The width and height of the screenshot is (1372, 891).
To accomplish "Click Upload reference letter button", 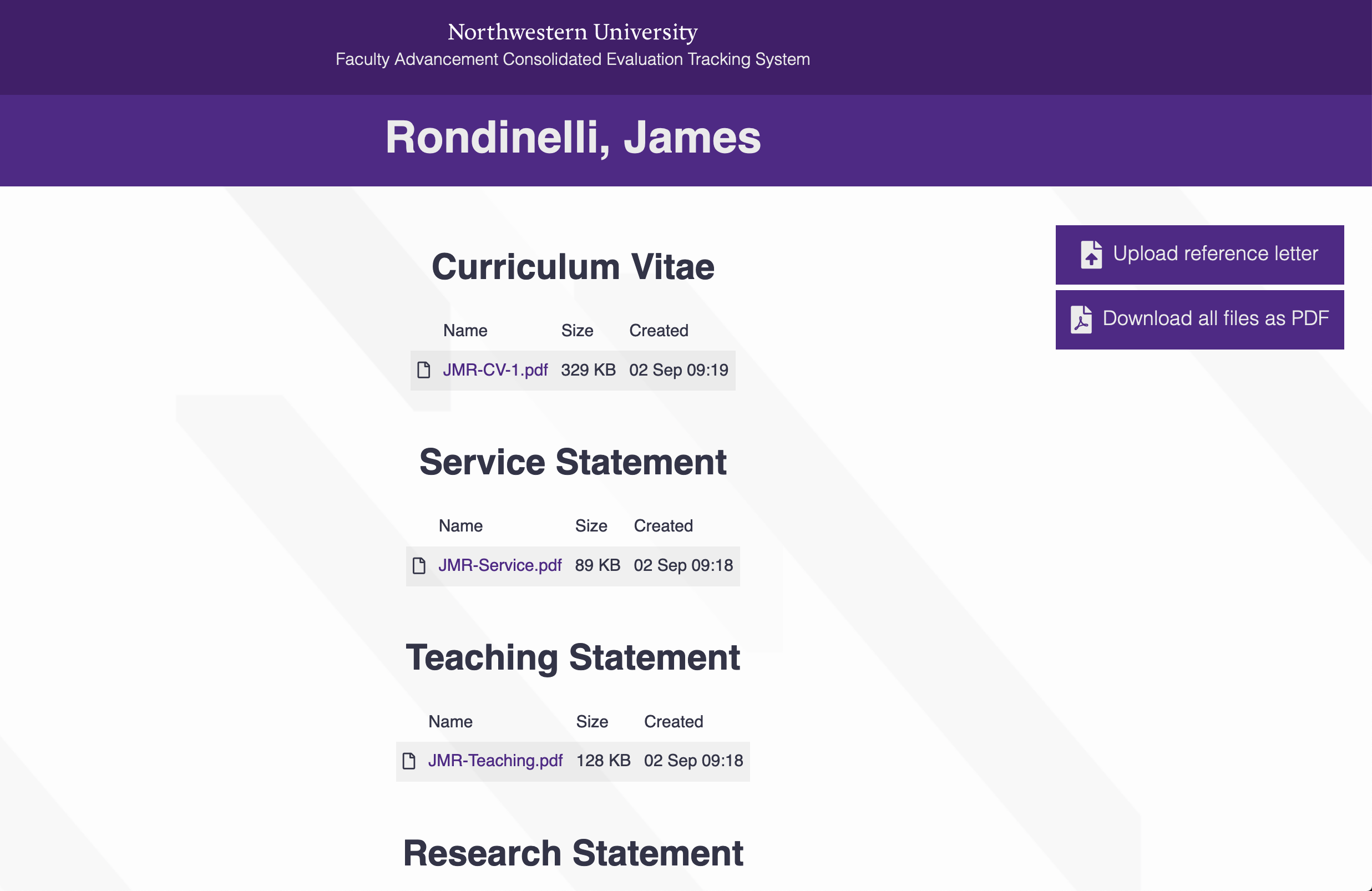I will (x=1199, y=255).
